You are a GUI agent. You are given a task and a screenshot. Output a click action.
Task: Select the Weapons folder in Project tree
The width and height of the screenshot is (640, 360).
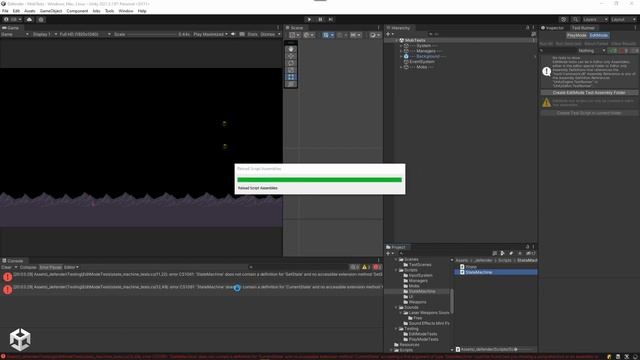[x=417, y=302]
